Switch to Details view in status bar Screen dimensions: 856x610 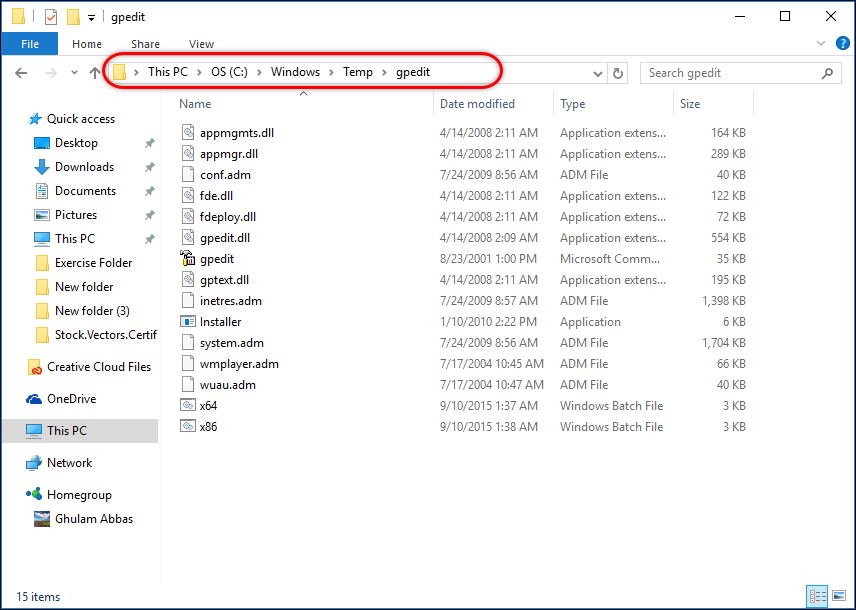coord(817,596)
